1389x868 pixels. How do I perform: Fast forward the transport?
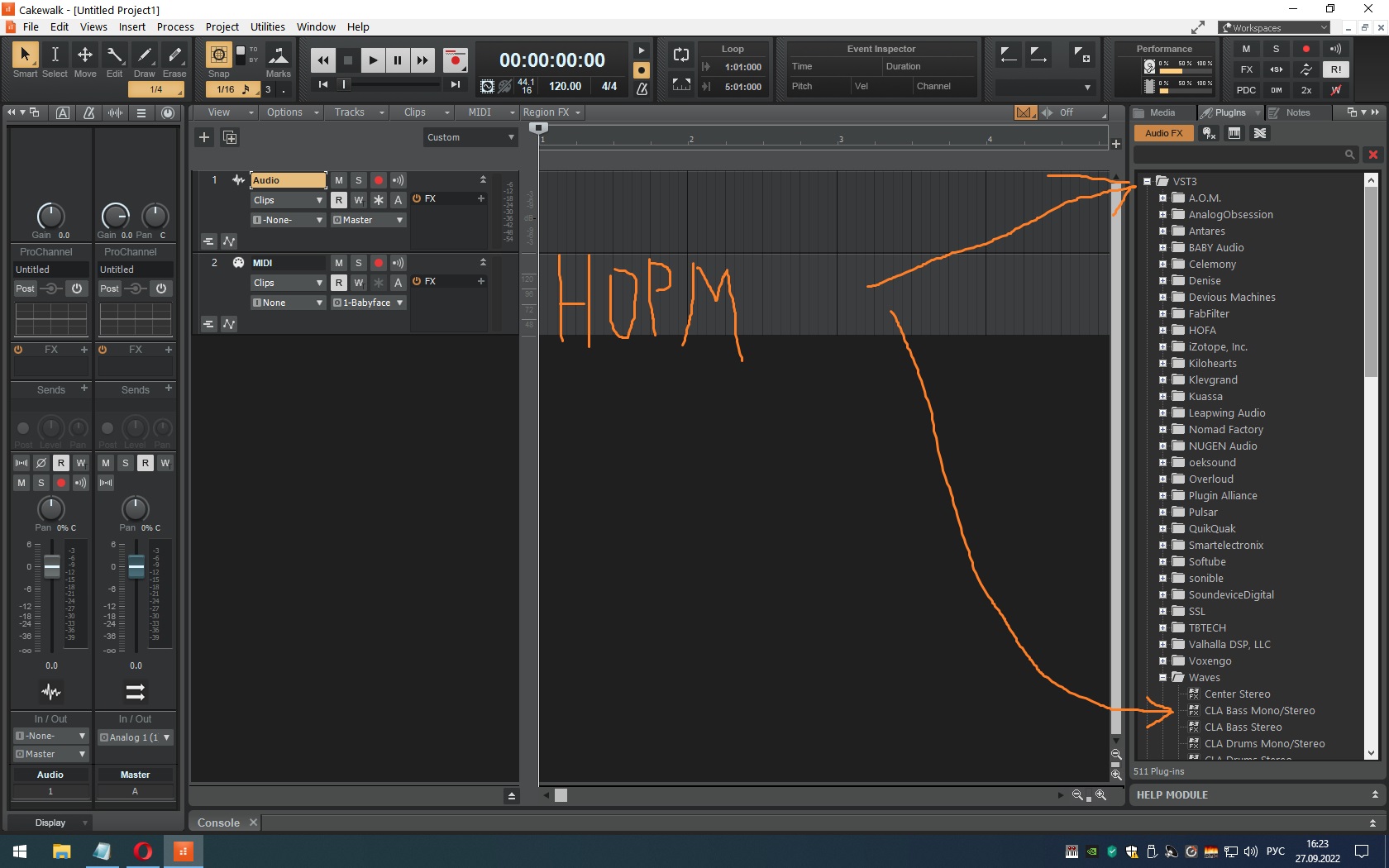point(422,60)
